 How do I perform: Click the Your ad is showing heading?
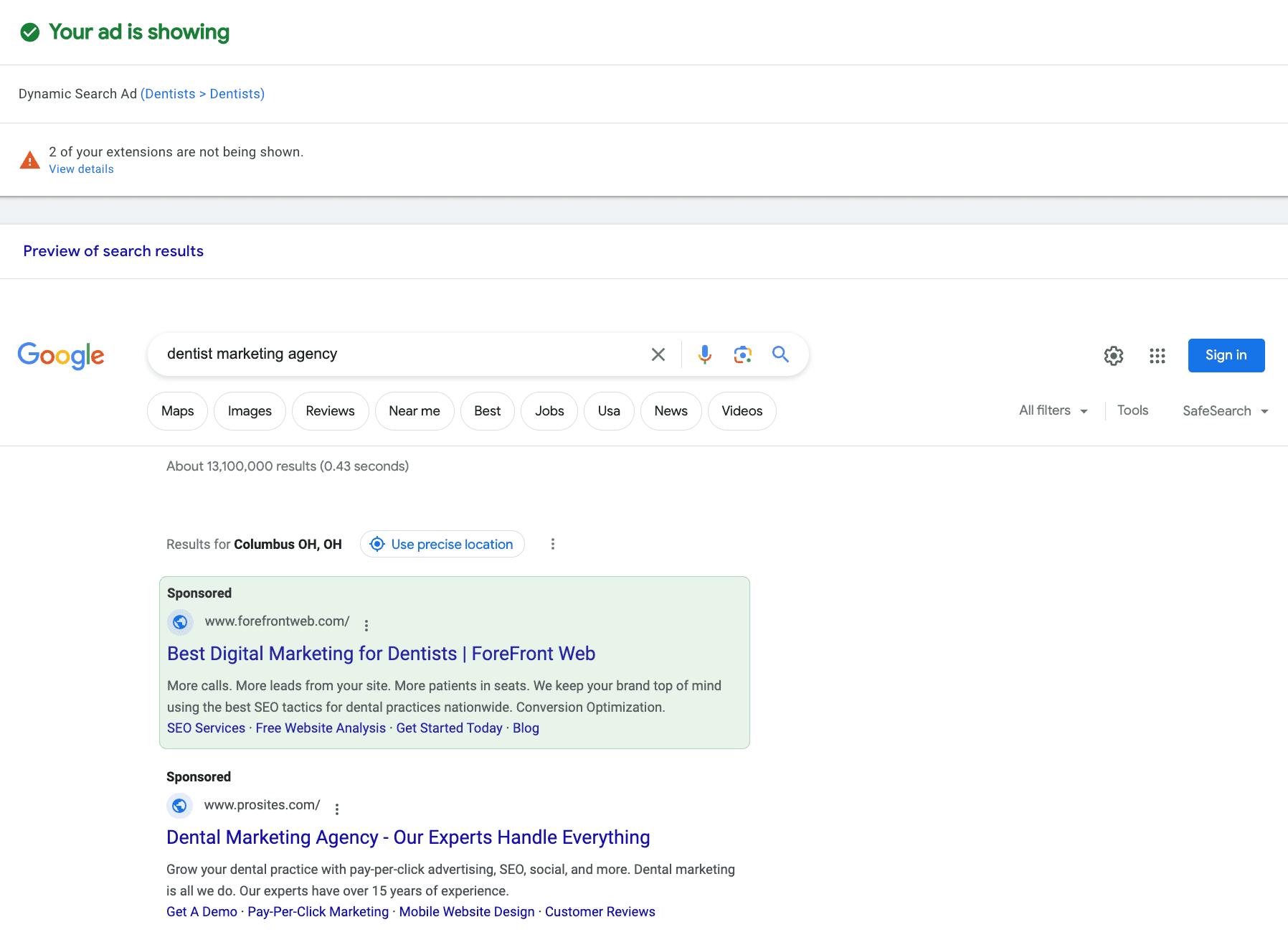(139, 32)
